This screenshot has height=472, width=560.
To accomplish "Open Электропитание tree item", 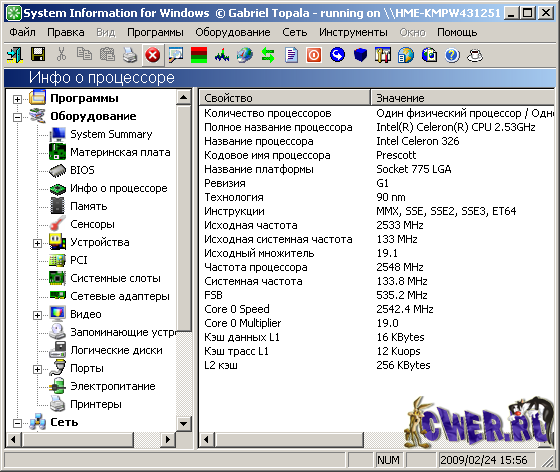I will [112, 386].
